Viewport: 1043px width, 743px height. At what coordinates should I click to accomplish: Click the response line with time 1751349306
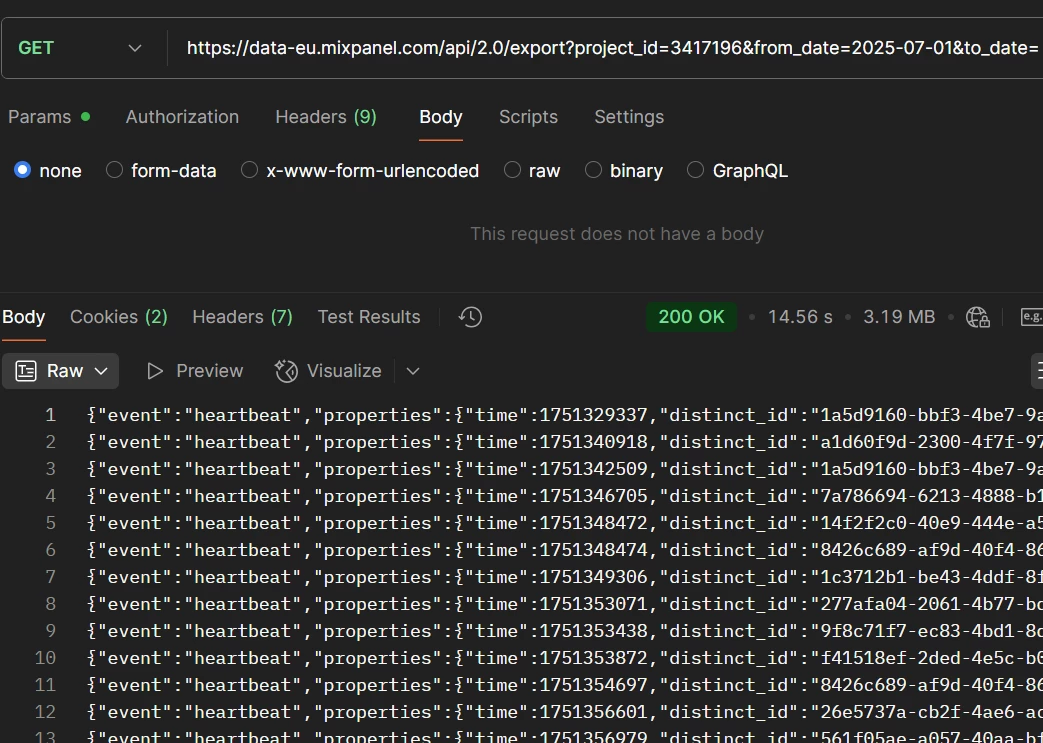coord(565,577)
